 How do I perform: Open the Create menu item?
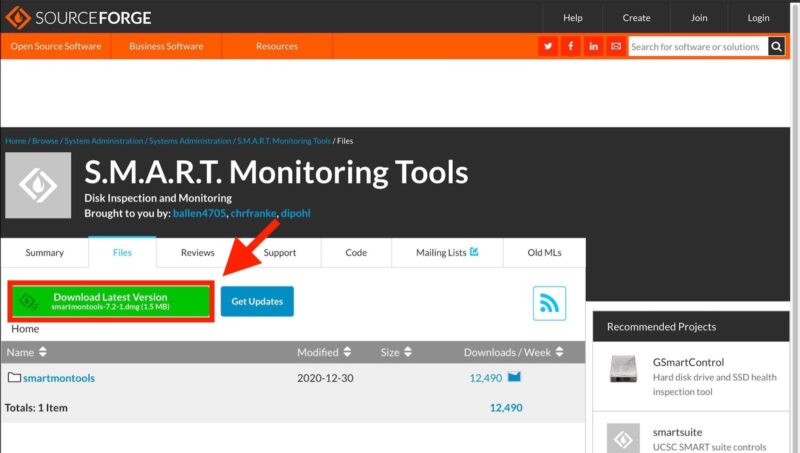coord(636,18)
